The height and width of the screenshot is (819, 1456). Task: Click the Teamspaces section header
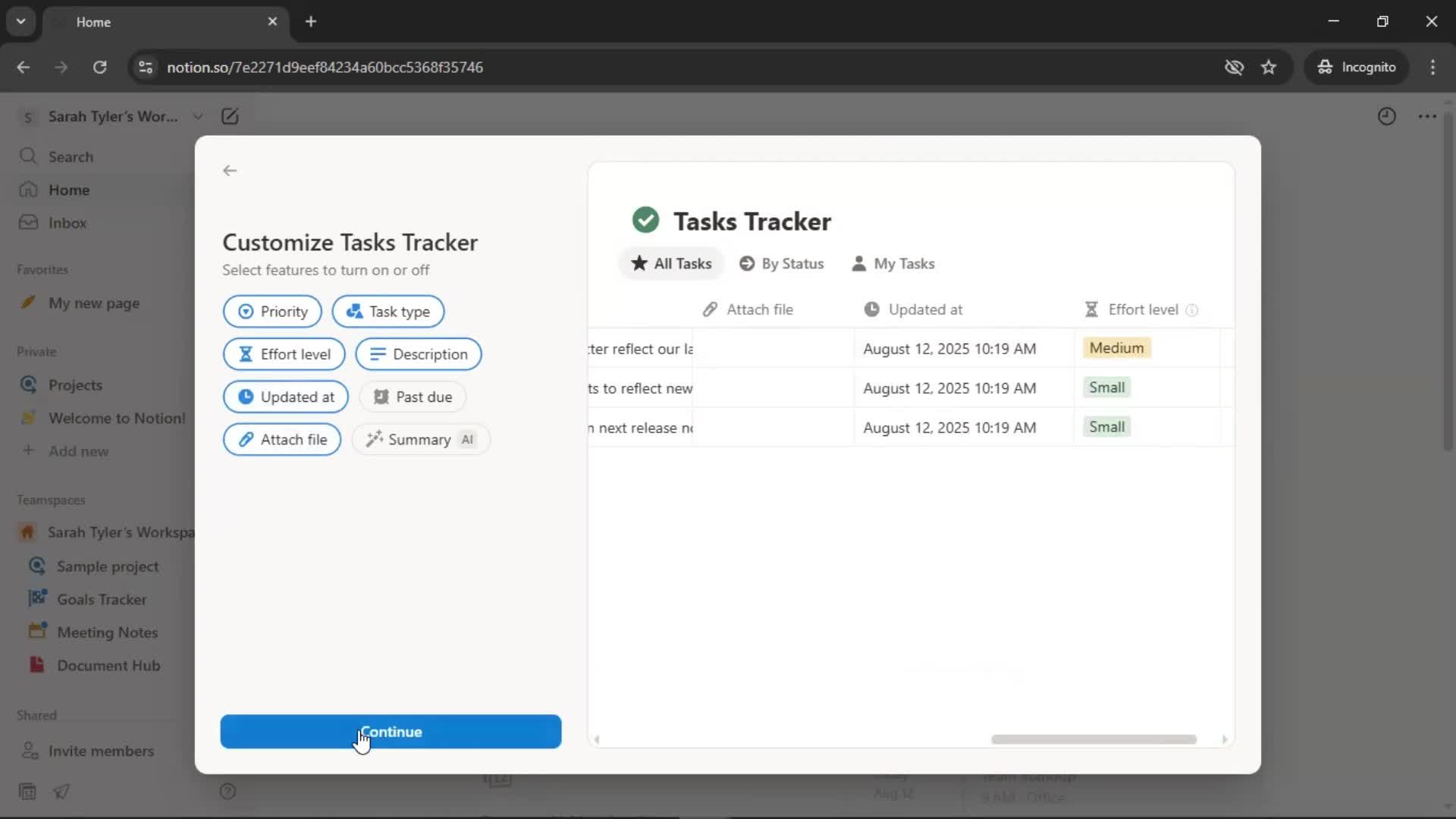51,500
